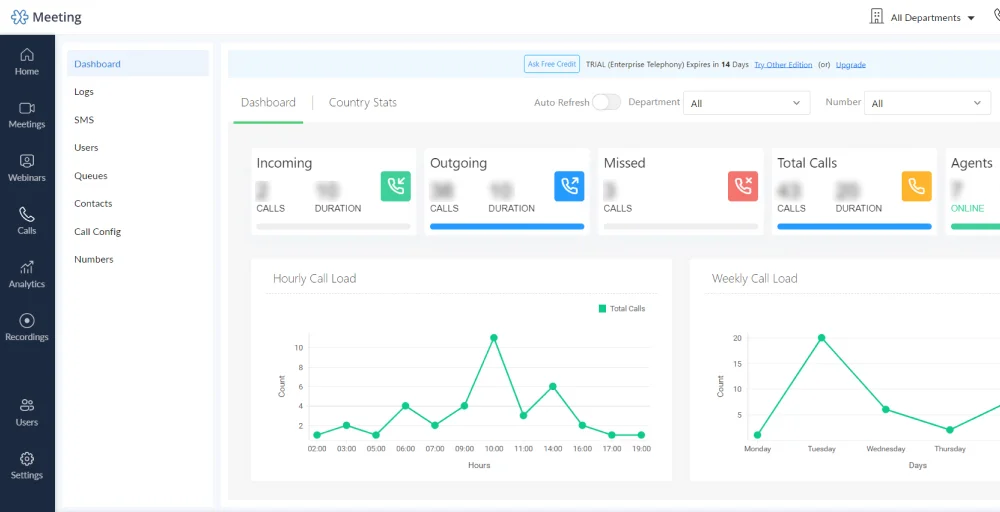Click the ONLINE status text

click(x=967, y=208)
